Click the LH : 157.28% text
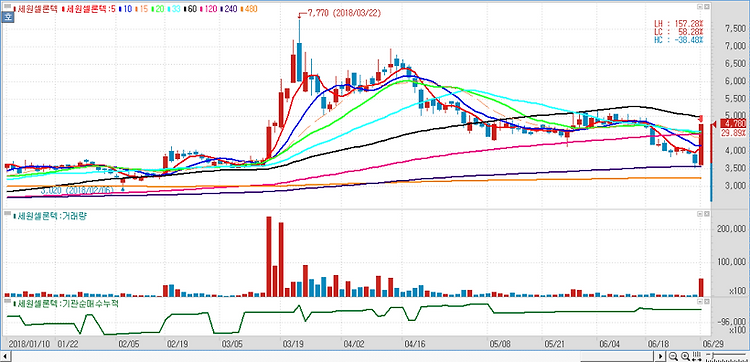Image resolution: width=750 pixels, height=362 pixels. point(679,23)
